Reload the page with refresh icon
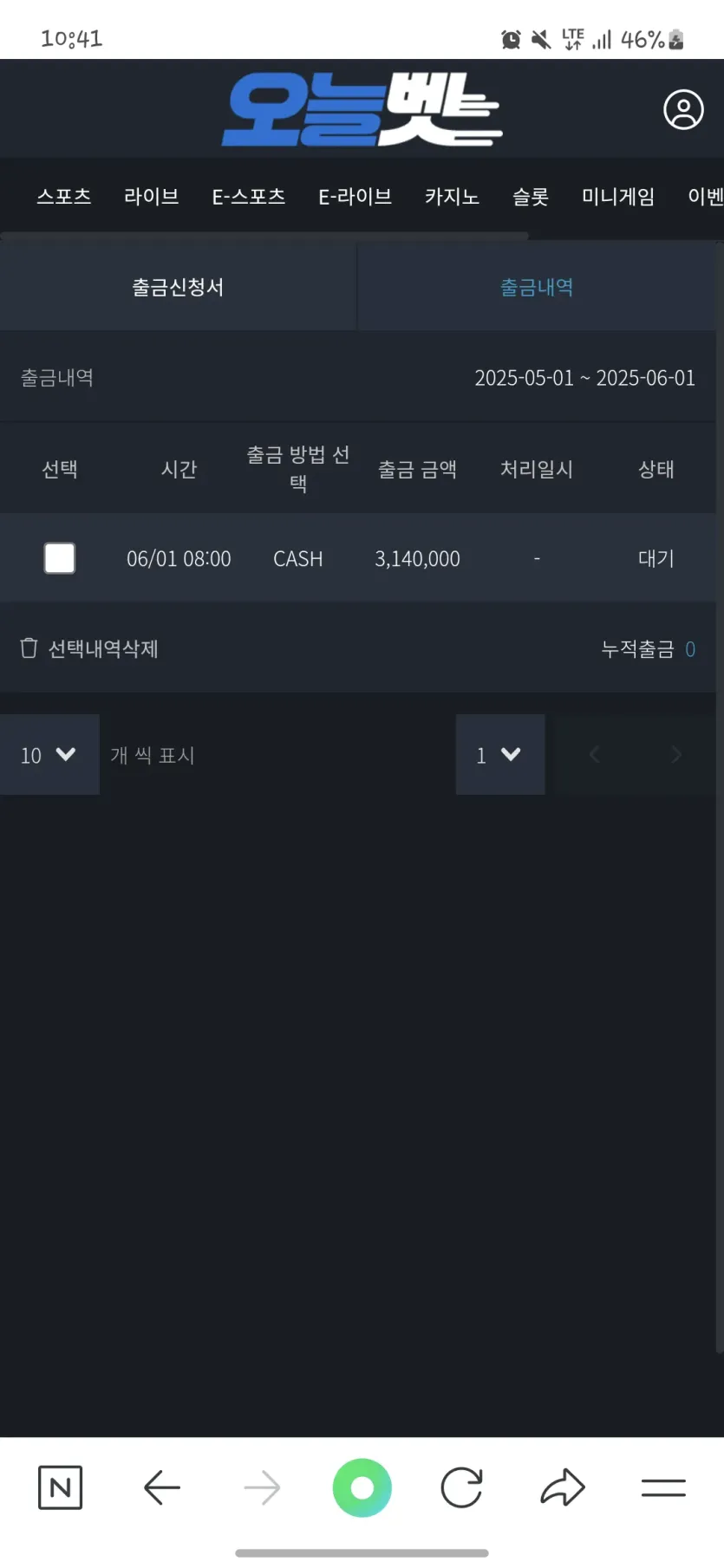Image resolution: width=724 pixels, height=1568 pixels. [461, 1487]
